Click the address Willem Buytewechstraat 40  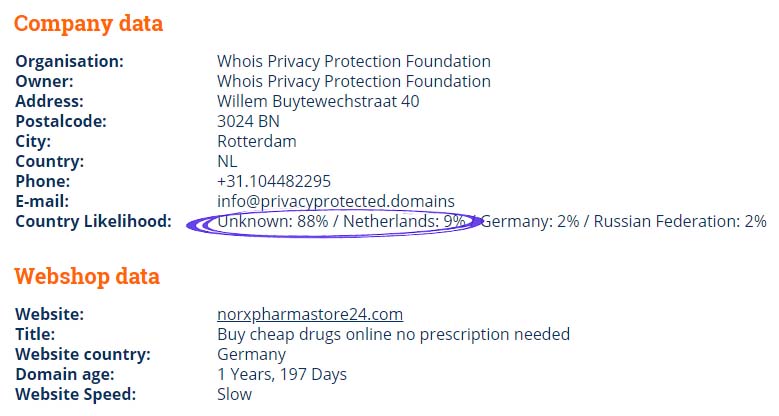318,101
